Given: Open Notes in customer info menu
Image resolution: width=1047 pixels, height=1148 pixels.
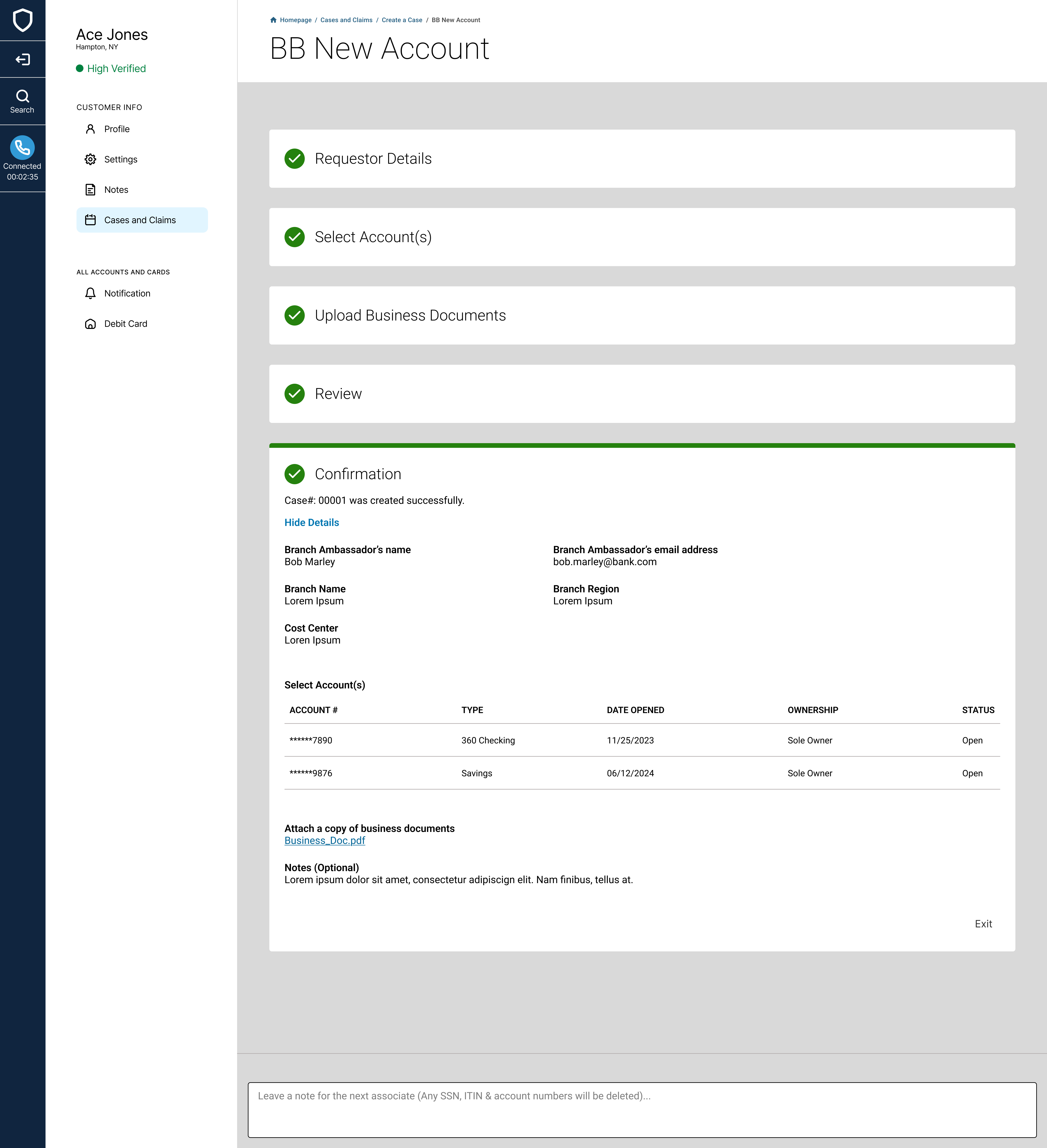Looking at the screenshot, I should [116, 190].
